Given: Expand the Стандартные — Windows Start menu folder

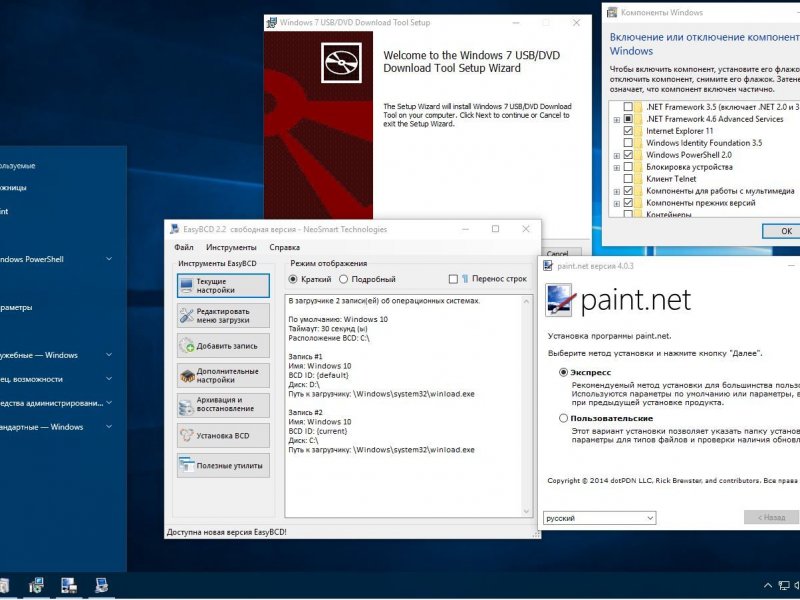Looking at the screenshot, I should (109, 427).
